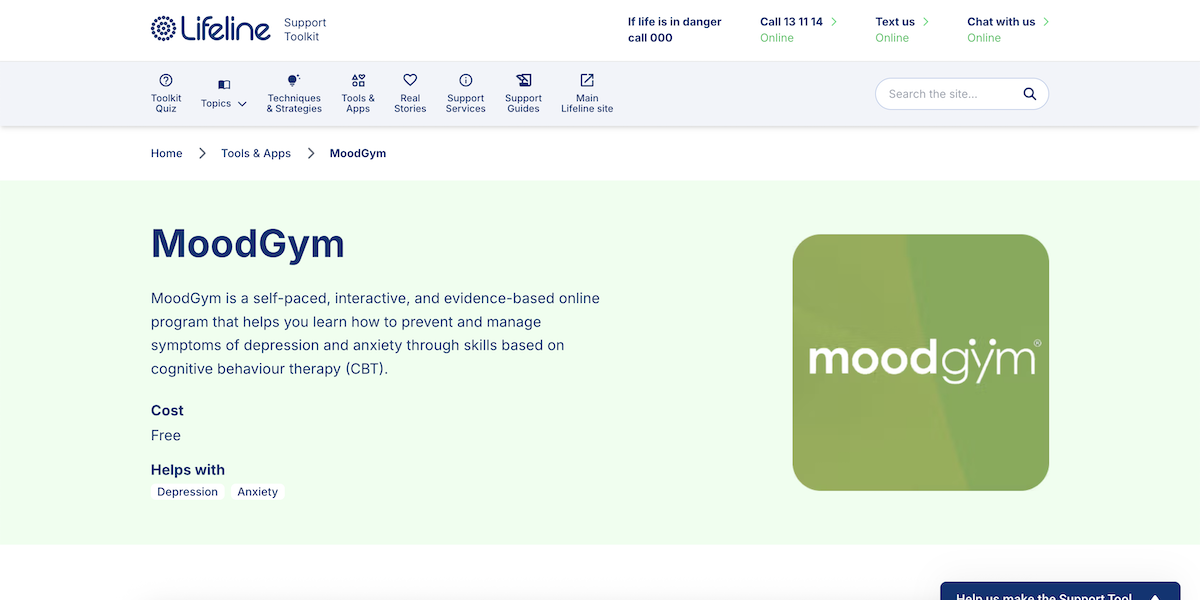The image size is (1200, 600).
Task: Select the Anxiety tag
Action: (257, 491)
